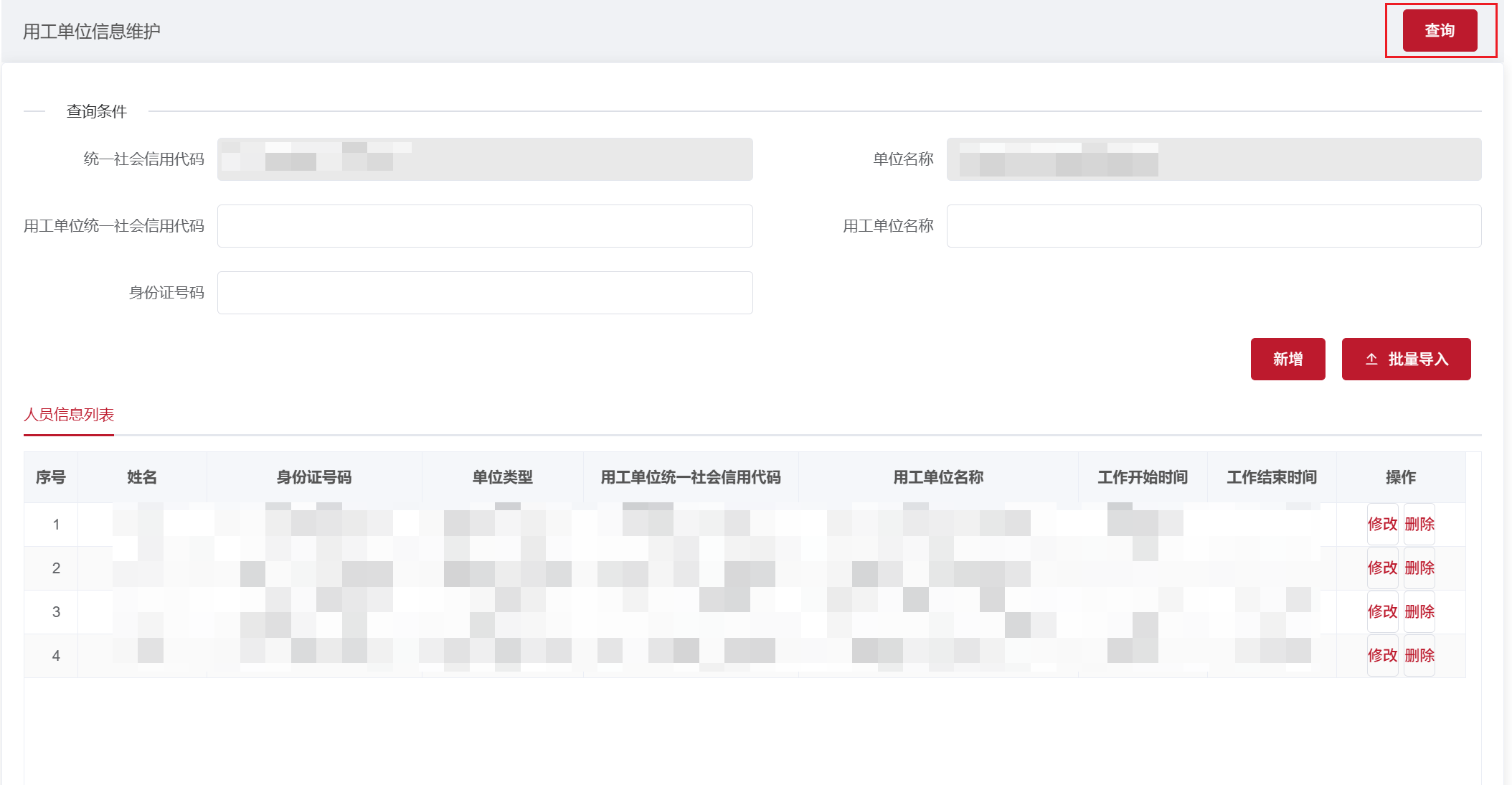Click the 工作开始时间 column header
The height and width of the screenshot is (785, 1512).
(1143, 477)
